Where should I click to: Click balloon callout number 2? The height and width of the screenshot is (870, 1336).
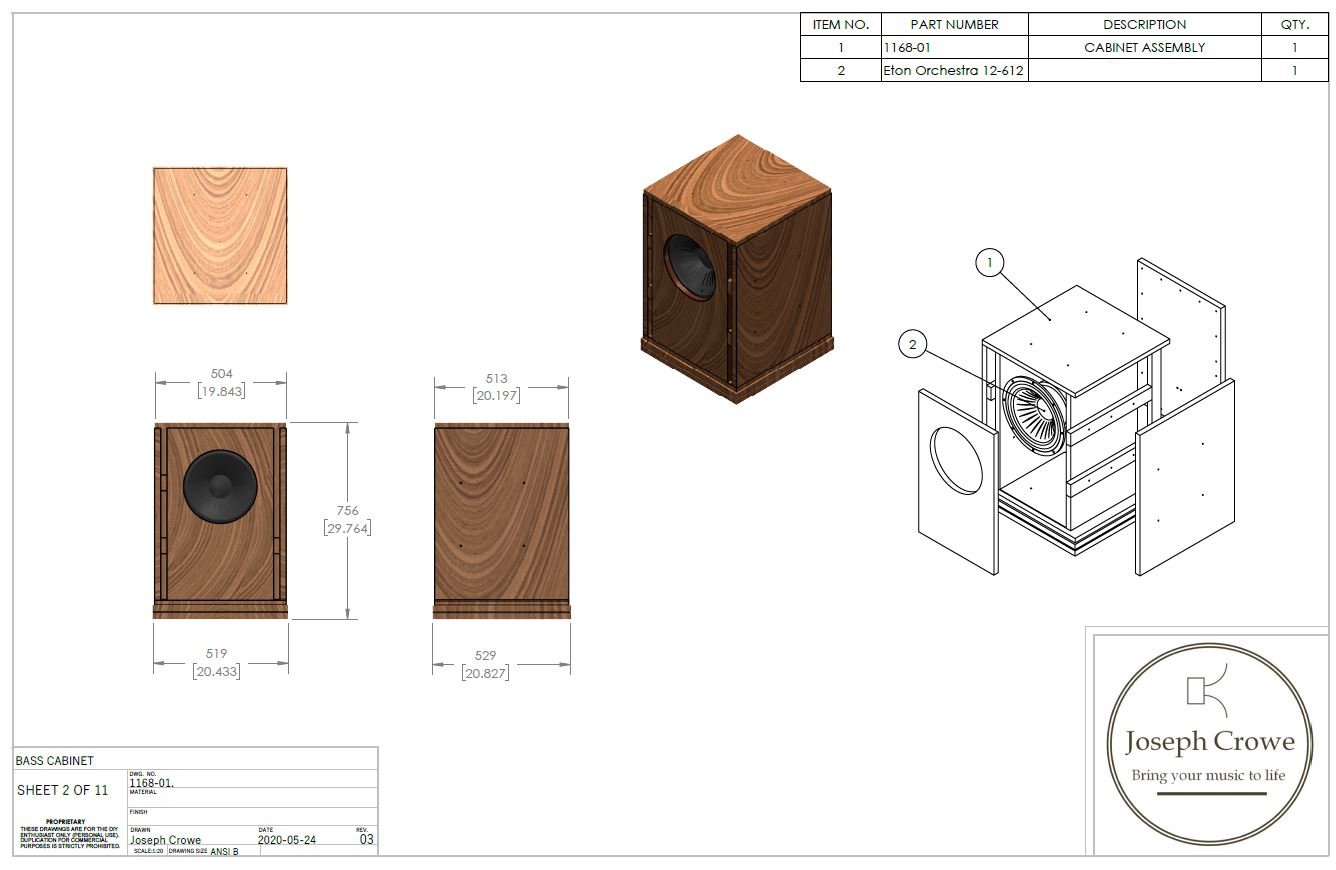[912, 345]
